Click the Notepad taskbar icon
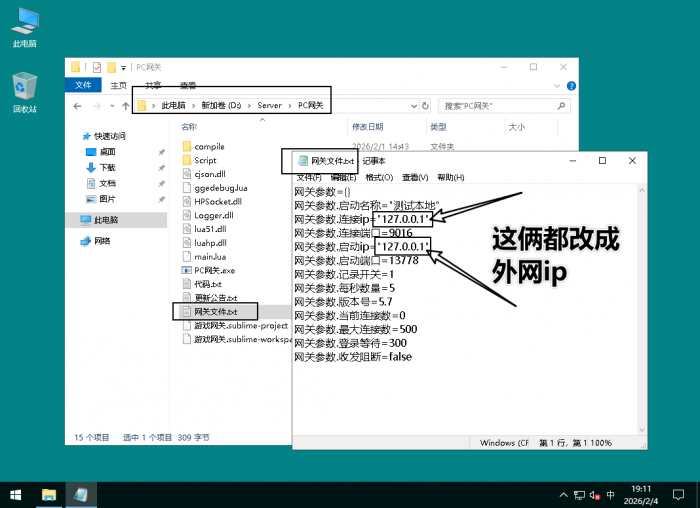 point(81,495)
